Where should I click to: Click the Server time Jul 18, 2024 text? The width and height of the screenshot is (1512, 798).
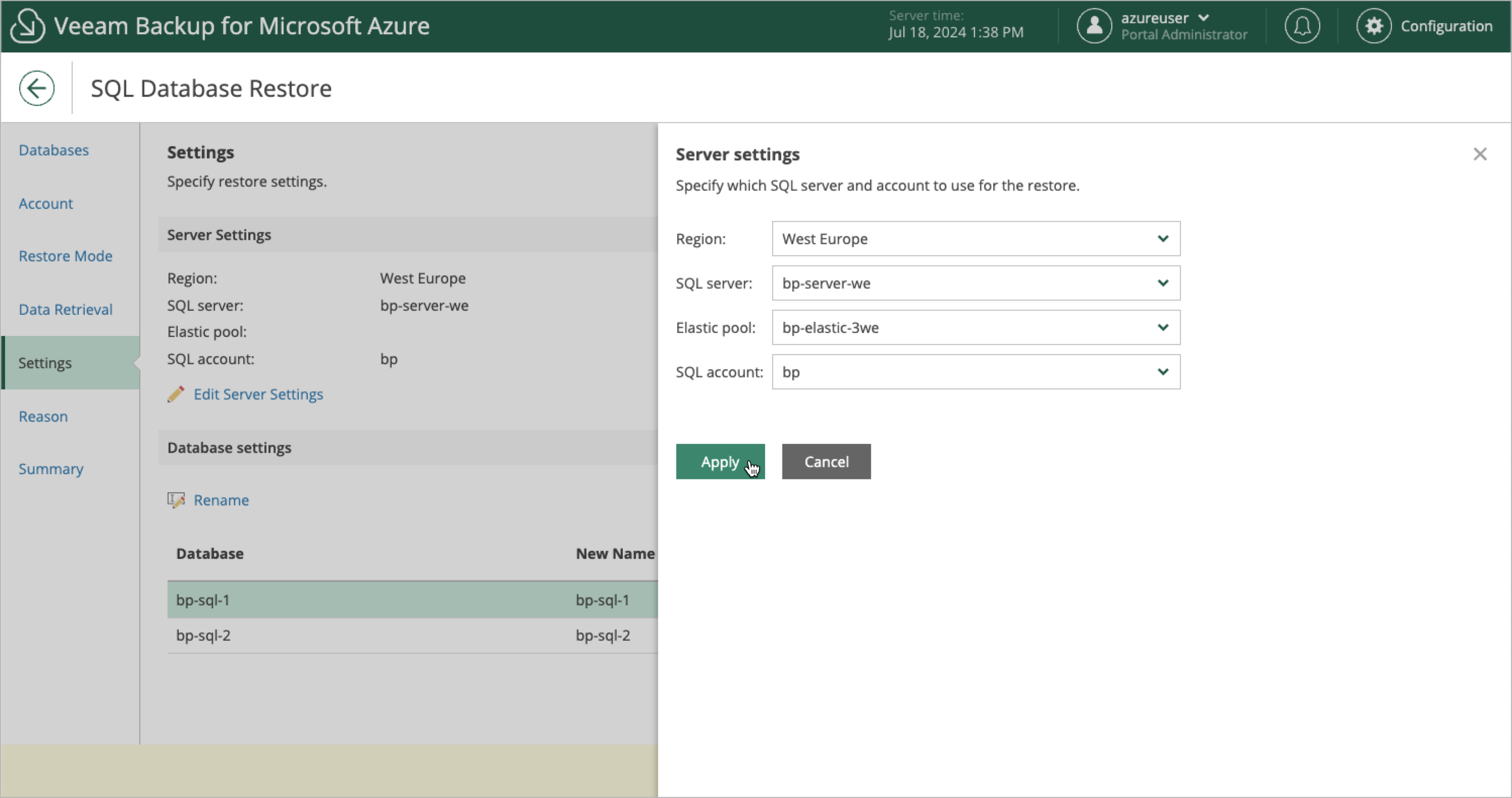pyautogui.click(x=955, y=32)
